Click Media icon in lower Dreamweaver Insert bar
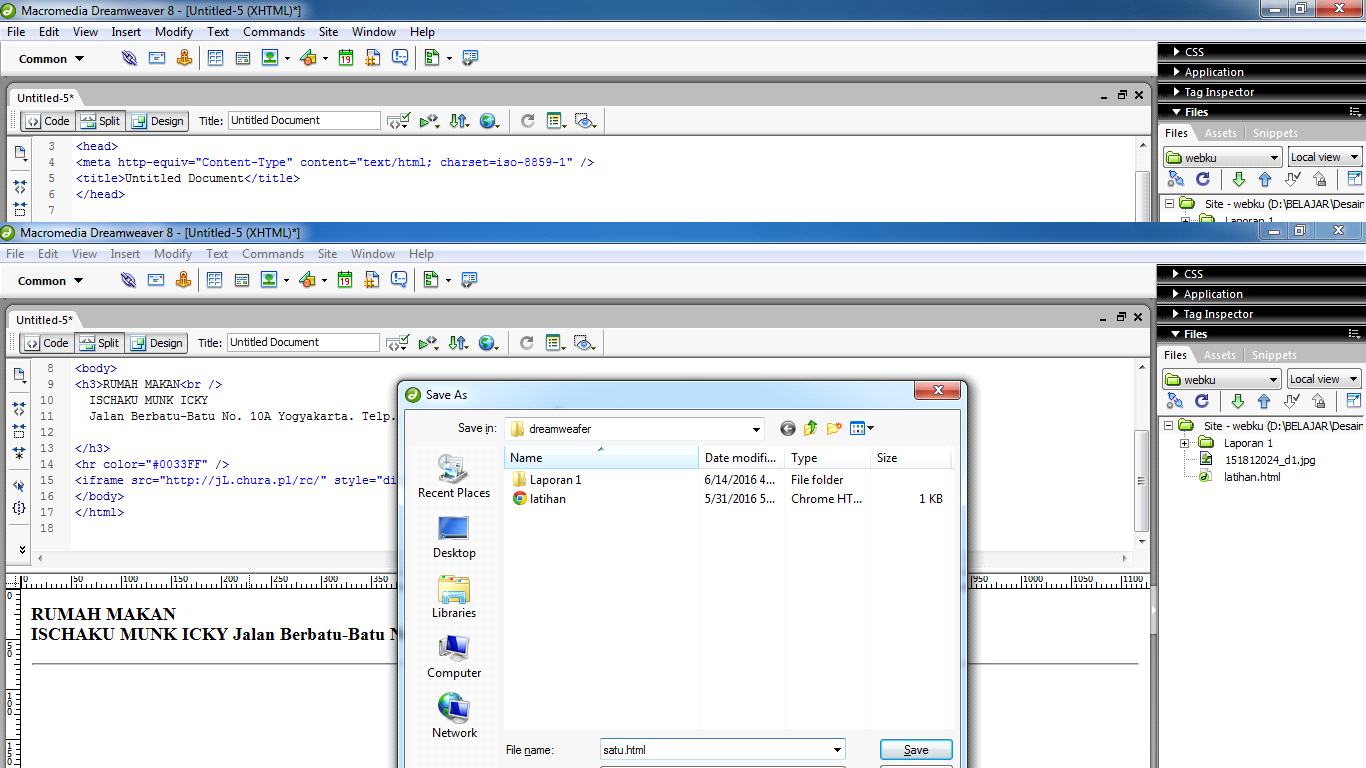 tap(307, 281)
